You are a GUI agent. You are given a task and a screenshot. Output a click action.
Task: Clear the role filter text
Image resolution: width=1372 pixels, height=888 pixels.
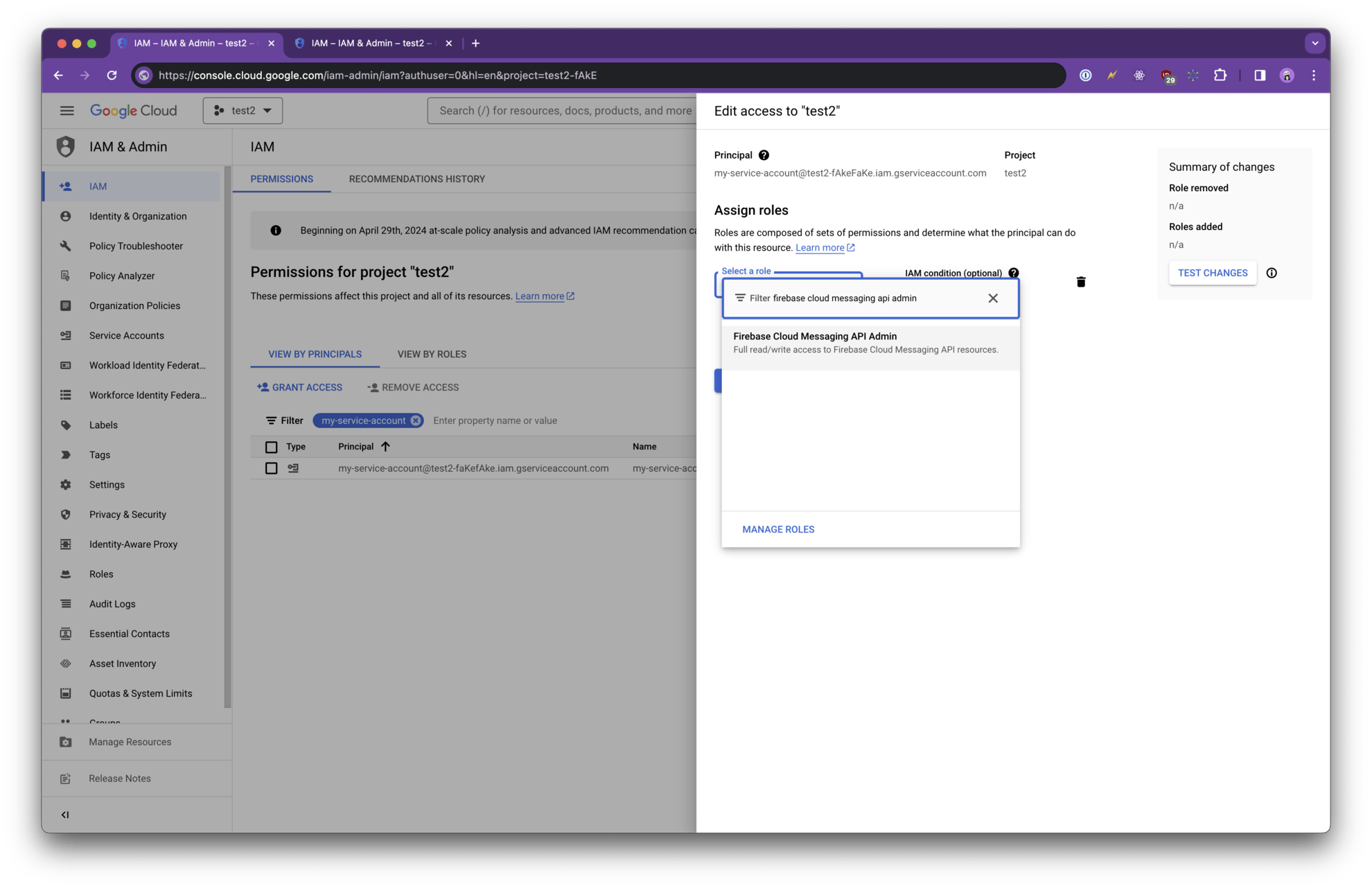coord(992,298)
